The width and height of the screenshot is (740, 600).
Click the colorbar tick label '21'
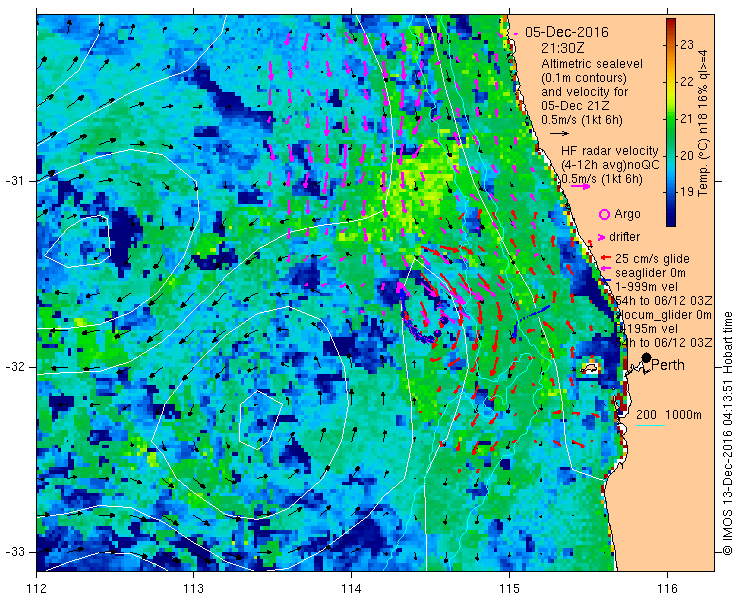[687, 118]
